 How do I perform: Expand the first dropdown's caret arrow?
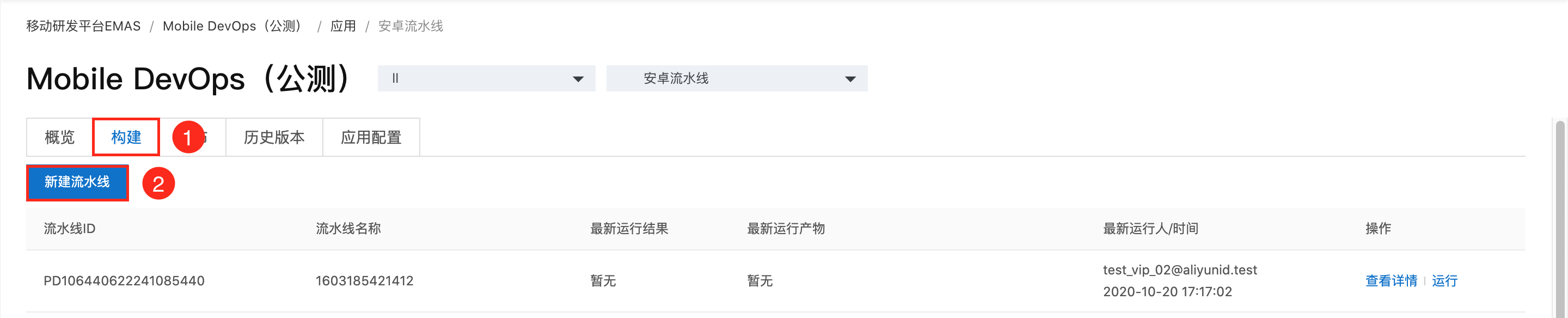pos(578,79)
